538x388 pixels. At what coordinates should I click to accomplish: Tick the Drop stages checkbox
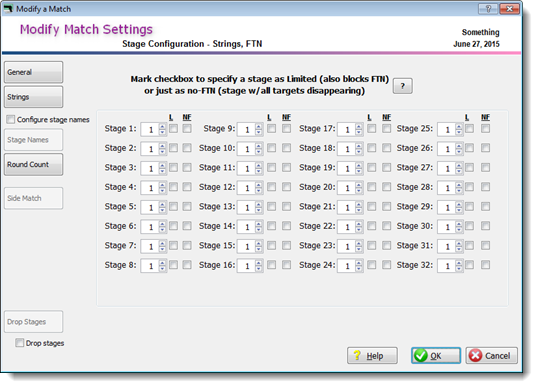click(x=20, y=343)
